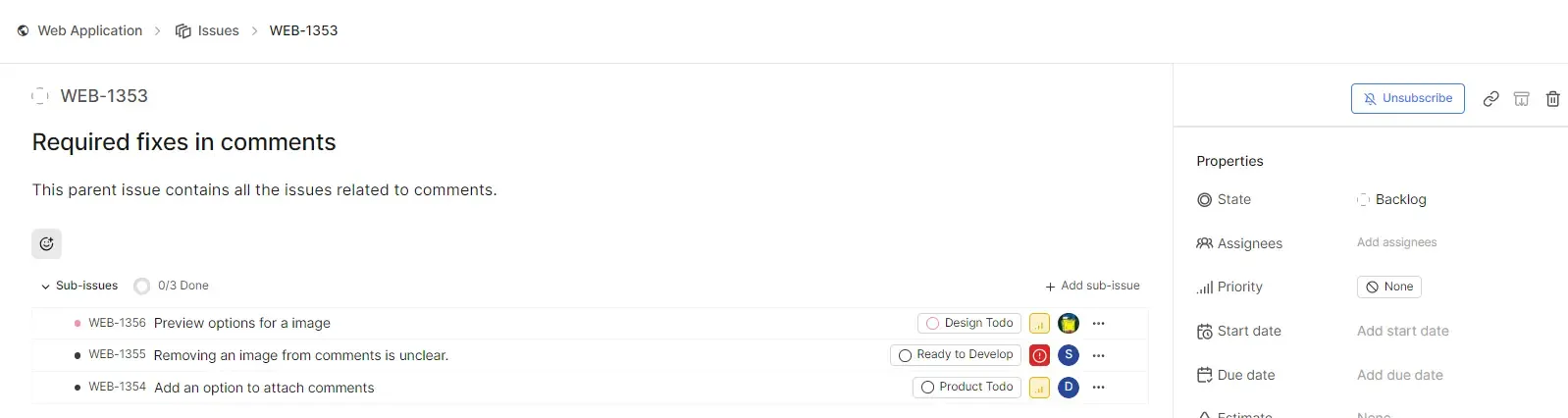Go to Issues in the breadcrumb
The image size is (1568, 418).
pyautogui.click(x=207, y=30)
